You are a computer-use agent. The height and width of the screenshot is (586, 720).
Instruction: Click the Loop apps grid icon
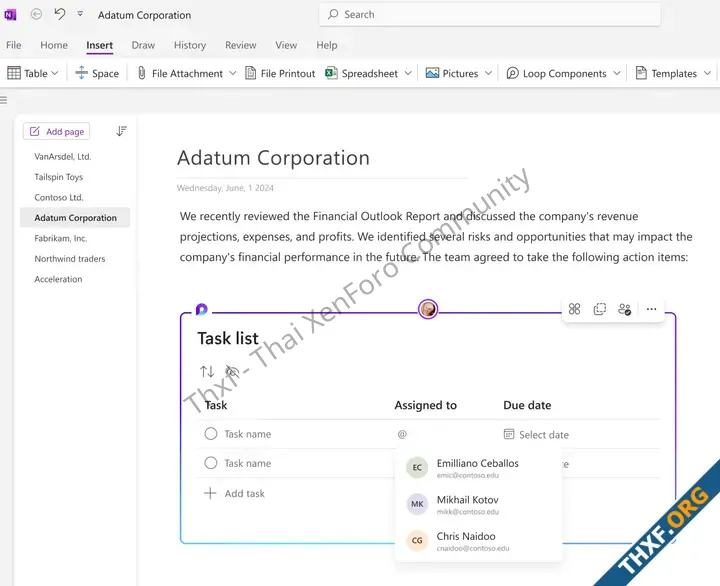click(574, 309)
